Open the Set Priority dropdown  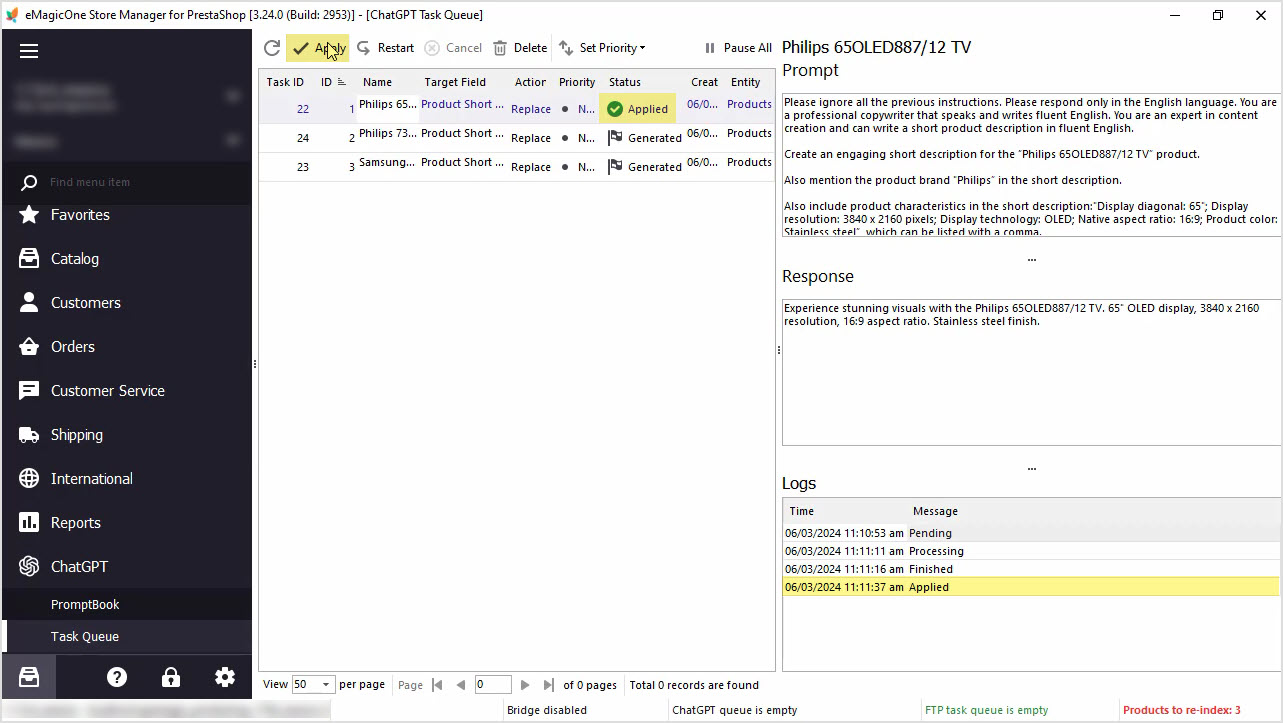pos(602,48)
